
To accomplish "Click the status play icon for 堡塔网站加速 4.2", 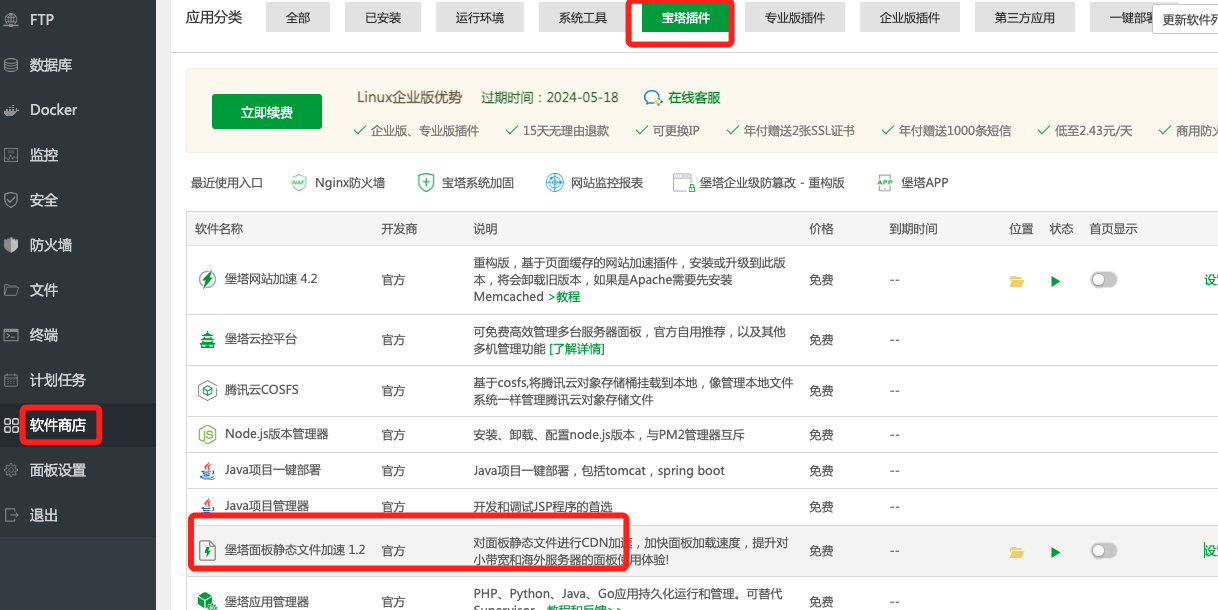I will 1055,281.
